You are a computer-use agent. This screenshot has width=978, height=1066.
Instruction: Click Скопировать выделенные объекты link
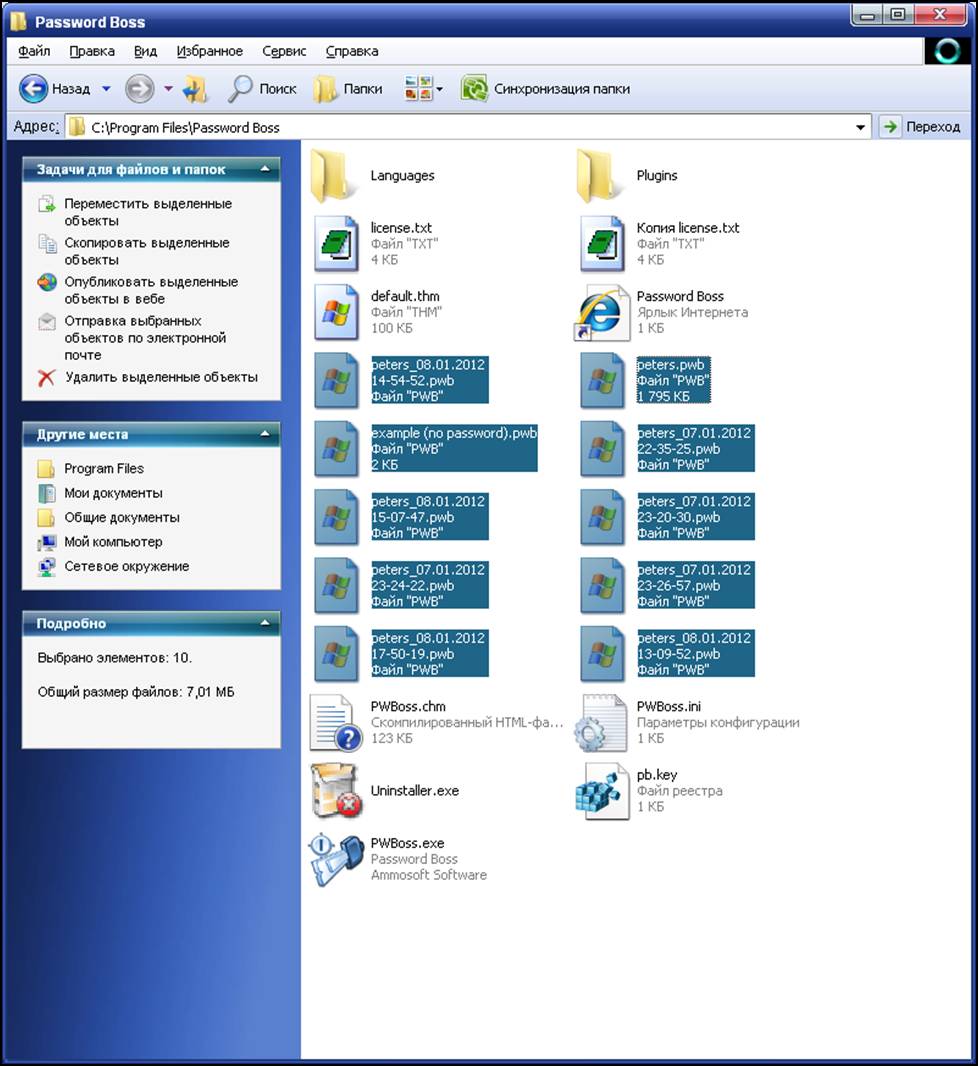coord(147,251)
